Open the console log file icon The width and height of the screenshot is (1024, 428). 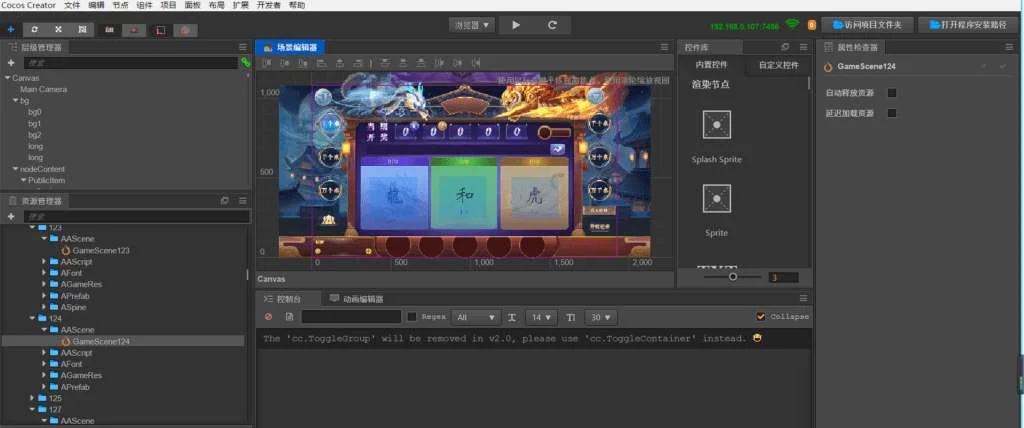pos(289,317)
